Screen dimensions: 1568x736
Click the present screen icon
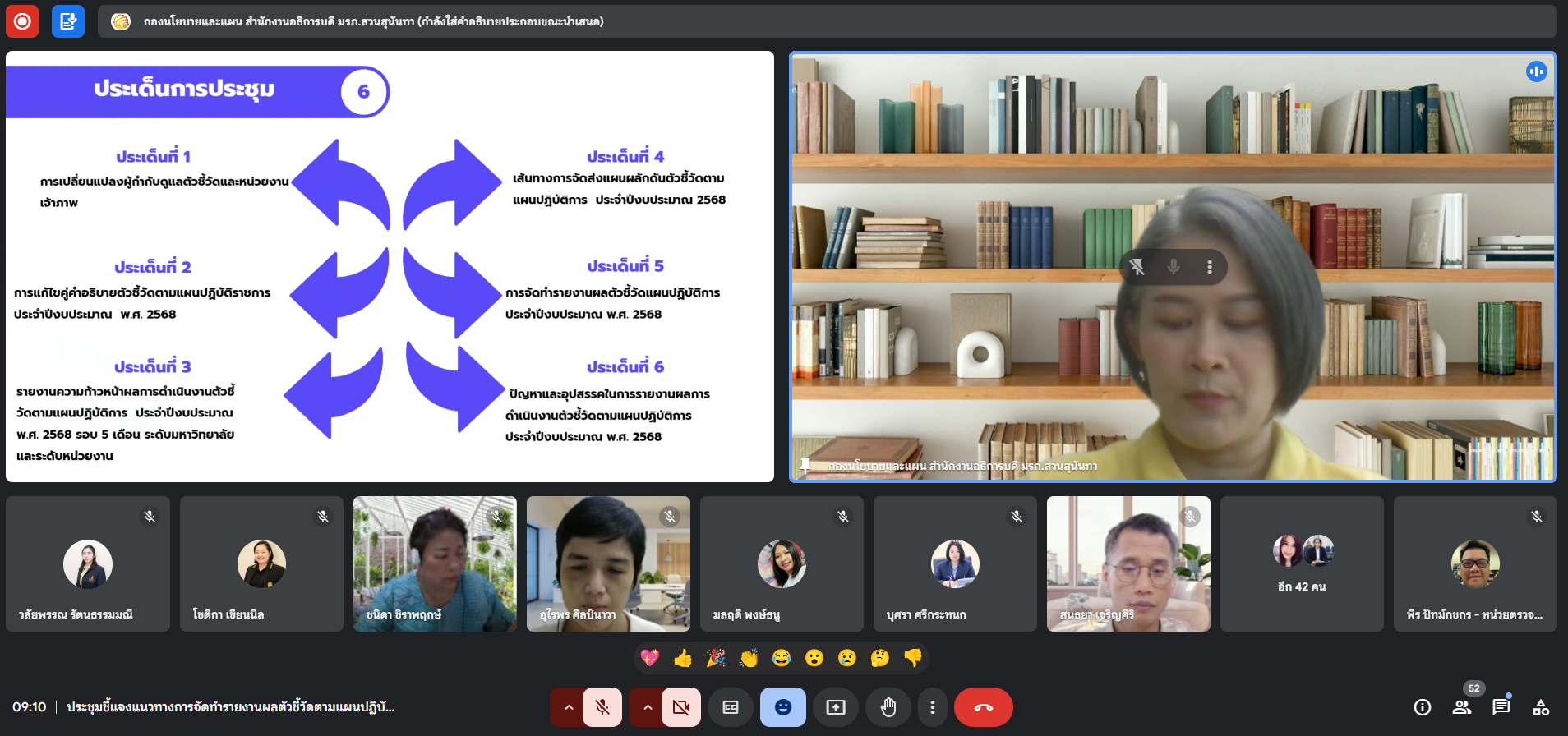tap(836, 707)
